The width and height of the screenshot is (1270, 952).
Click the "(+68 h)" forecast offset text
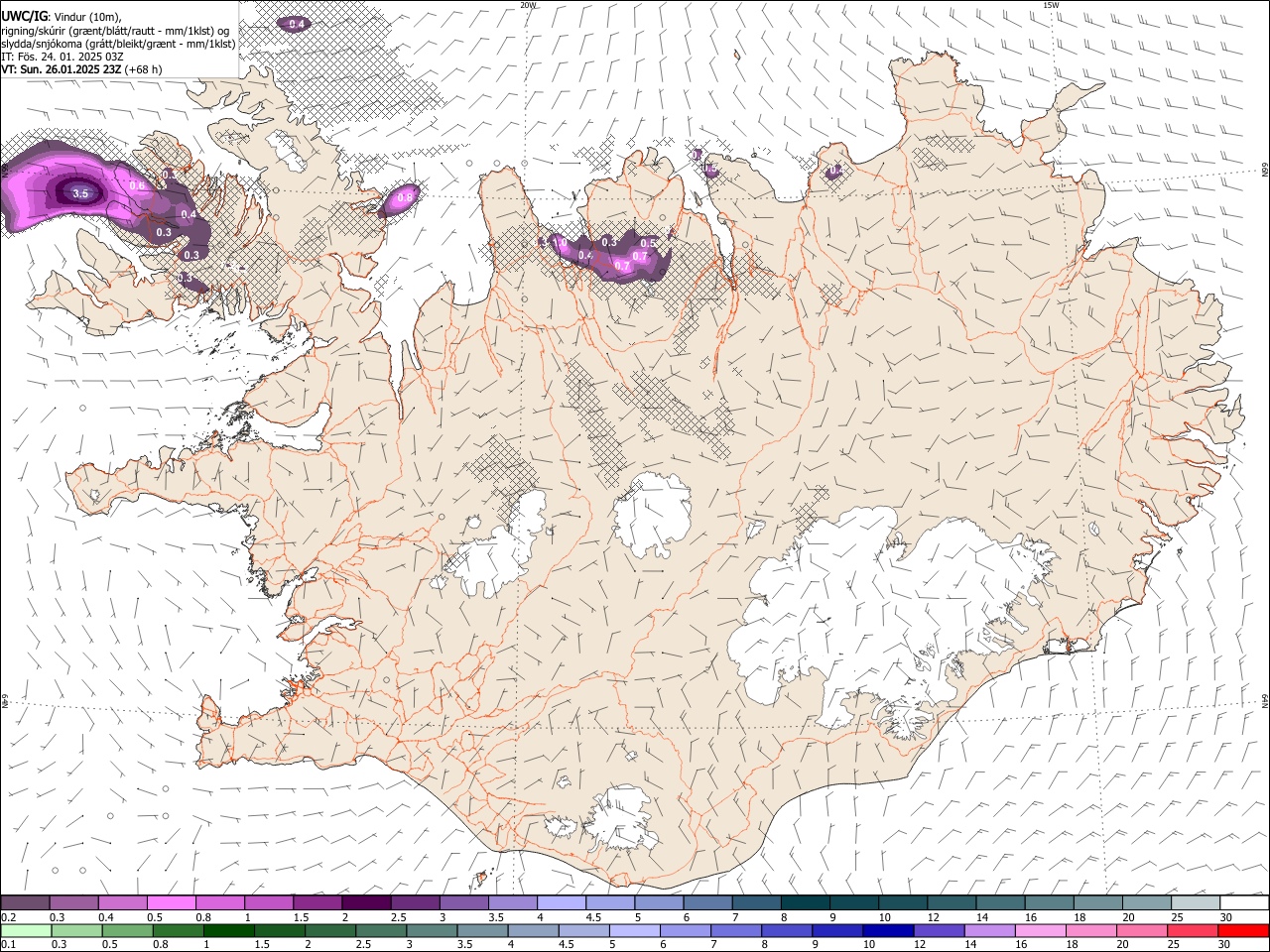[144, 69]
